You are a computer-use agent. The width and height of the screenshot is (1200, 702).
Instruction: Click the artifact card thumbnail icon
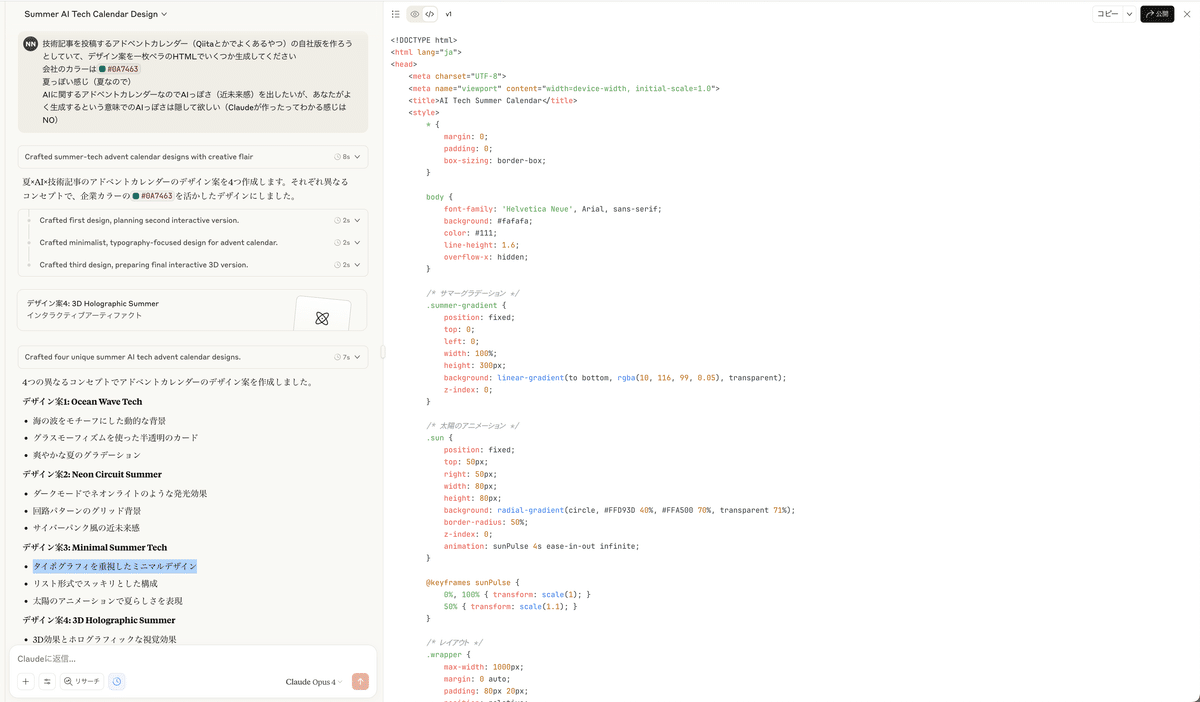[x=322, y=316]
